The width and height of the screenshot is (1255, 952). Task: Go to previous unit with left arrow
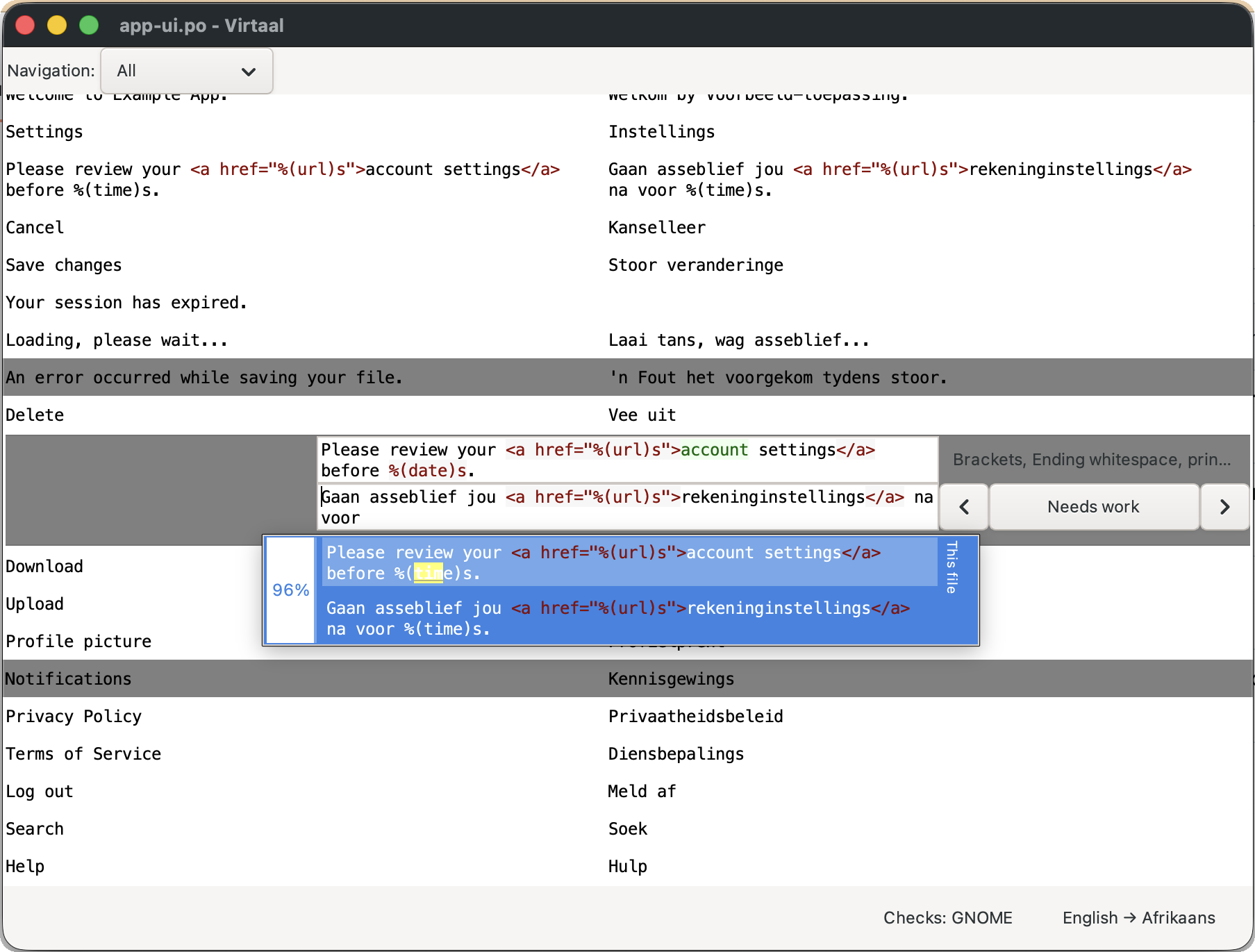[964, 507]
